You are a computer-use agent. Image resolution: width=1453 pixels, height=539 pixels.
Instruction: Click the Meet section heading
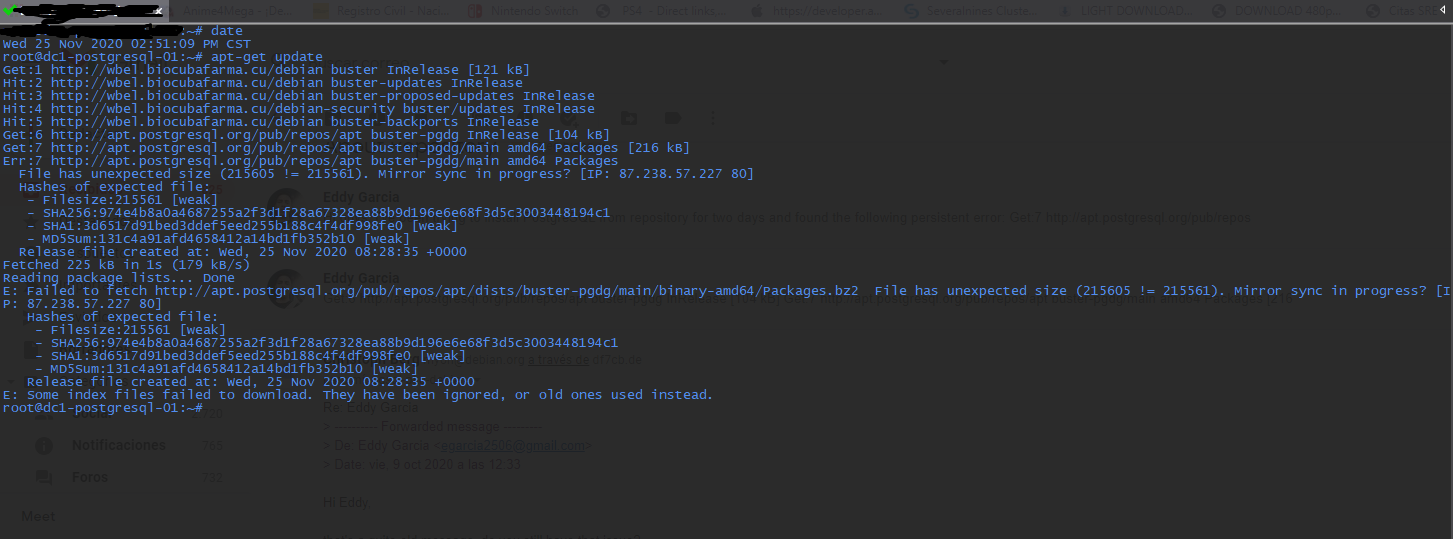coord(40,517)
